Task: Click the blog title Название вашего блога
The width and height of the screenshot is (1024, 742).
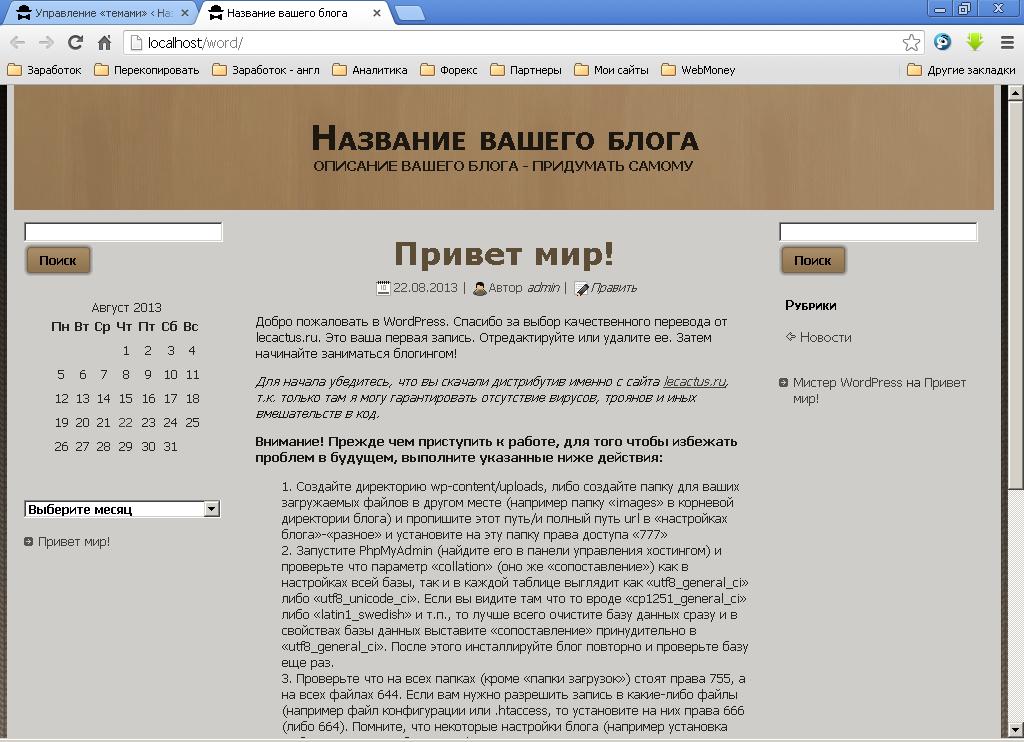Action: coord(505,138)
